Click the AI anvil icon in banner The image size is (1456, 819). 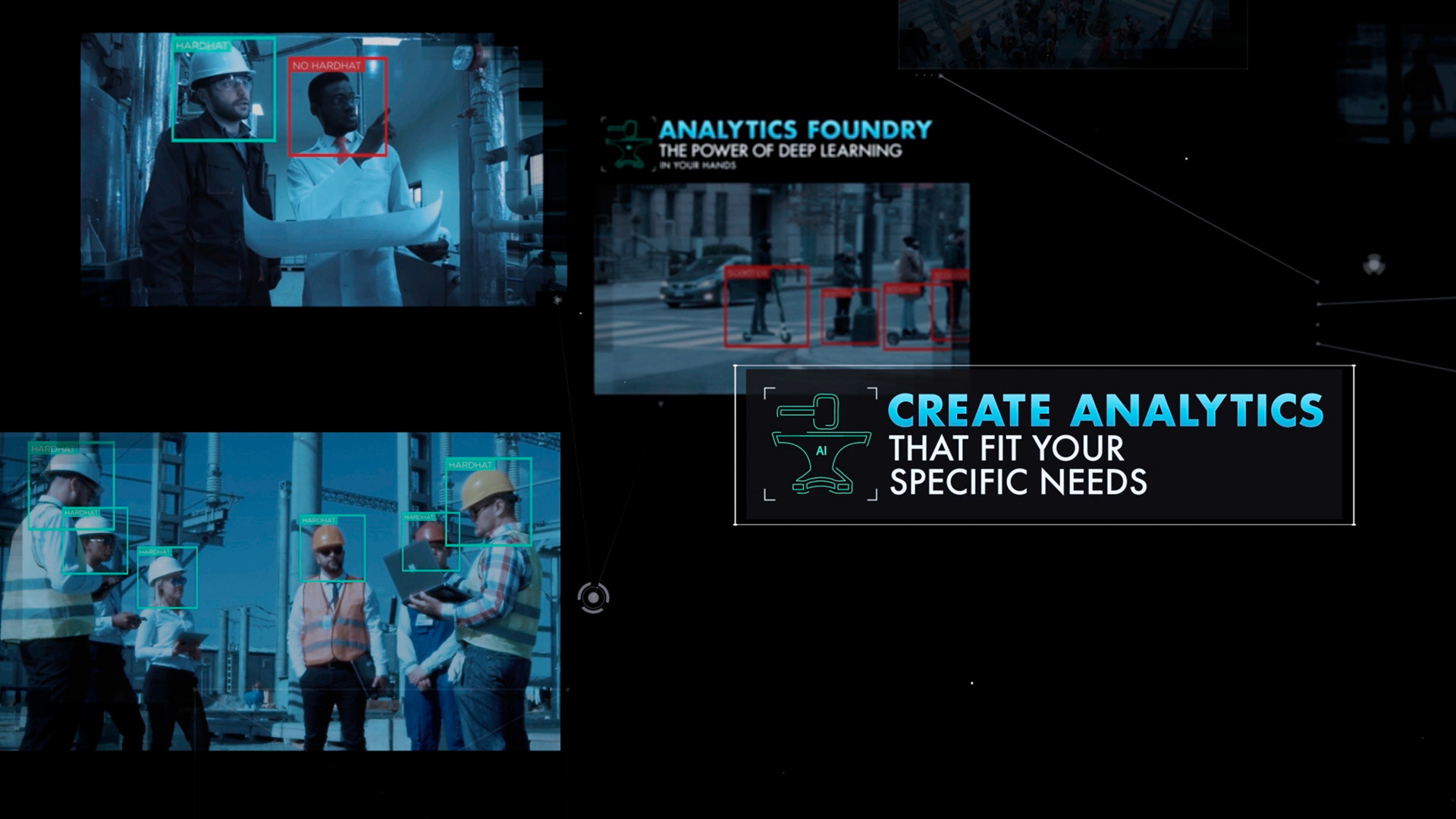pos(821,444)
